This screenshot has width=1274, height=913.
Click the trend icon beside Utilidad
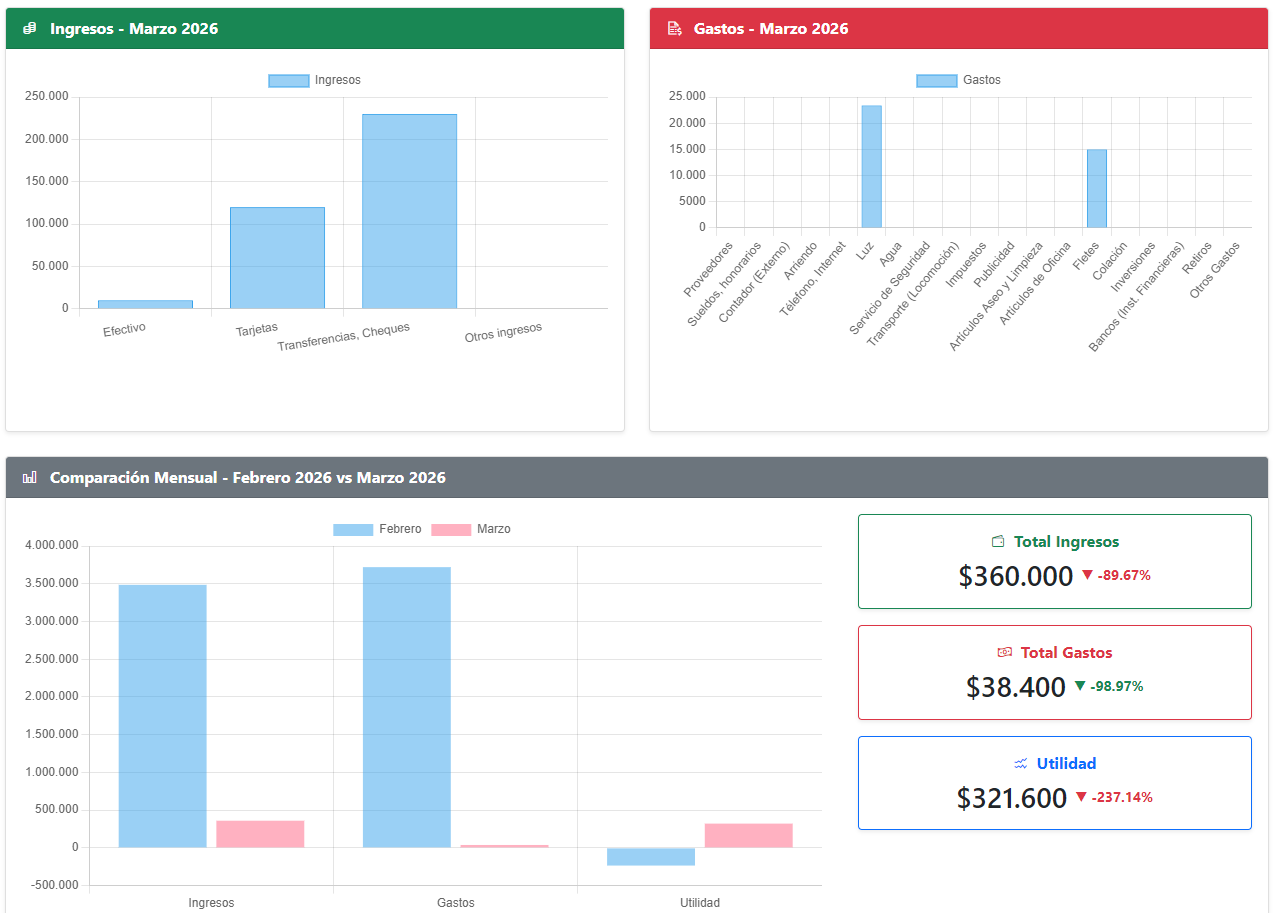tap(1021, 764)
